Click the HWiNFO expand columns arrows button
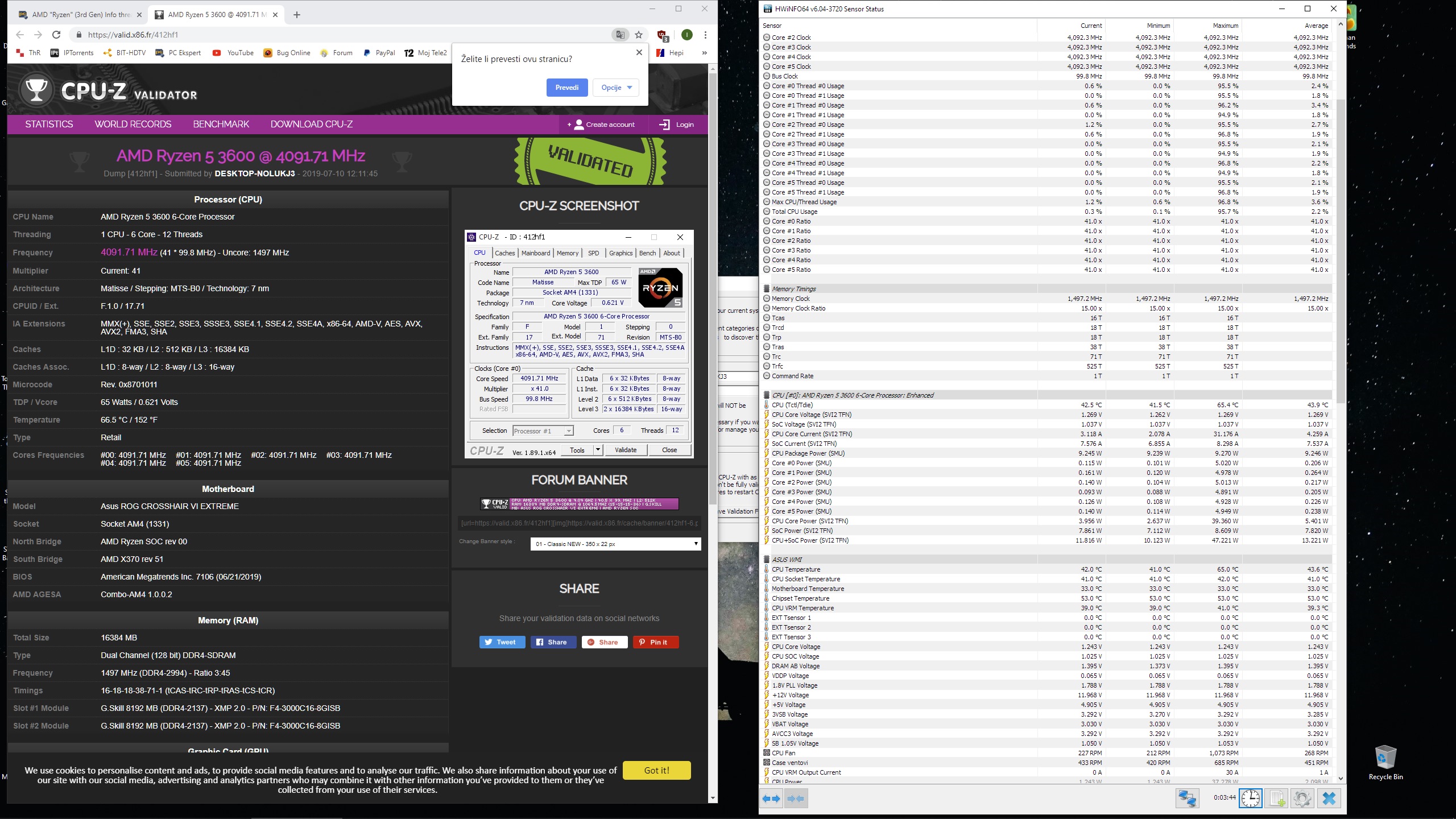Viewport: 1456px width, 819px height. [772, 799]
